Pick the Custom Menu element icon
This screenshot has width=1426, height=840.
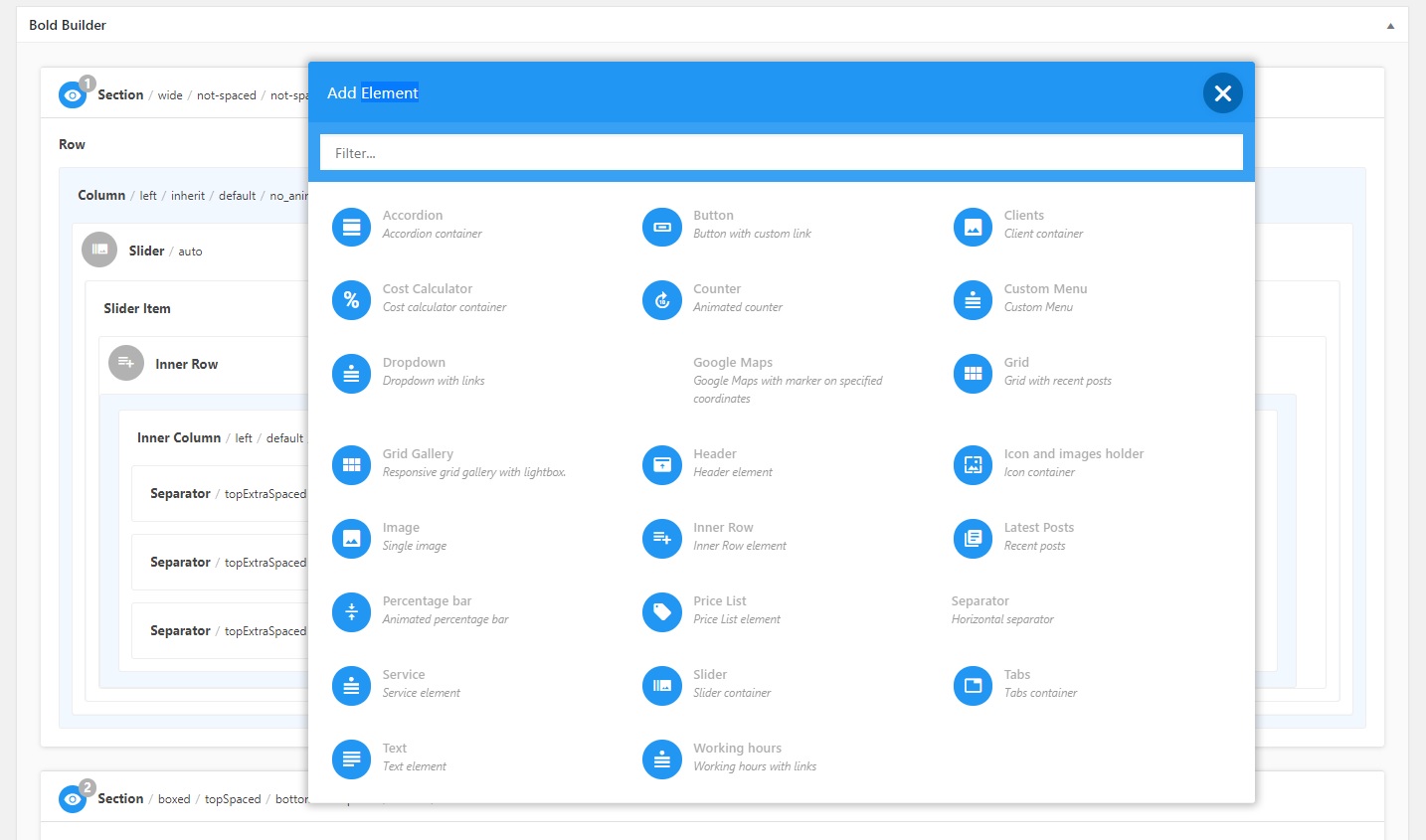[x=973, y=301]
